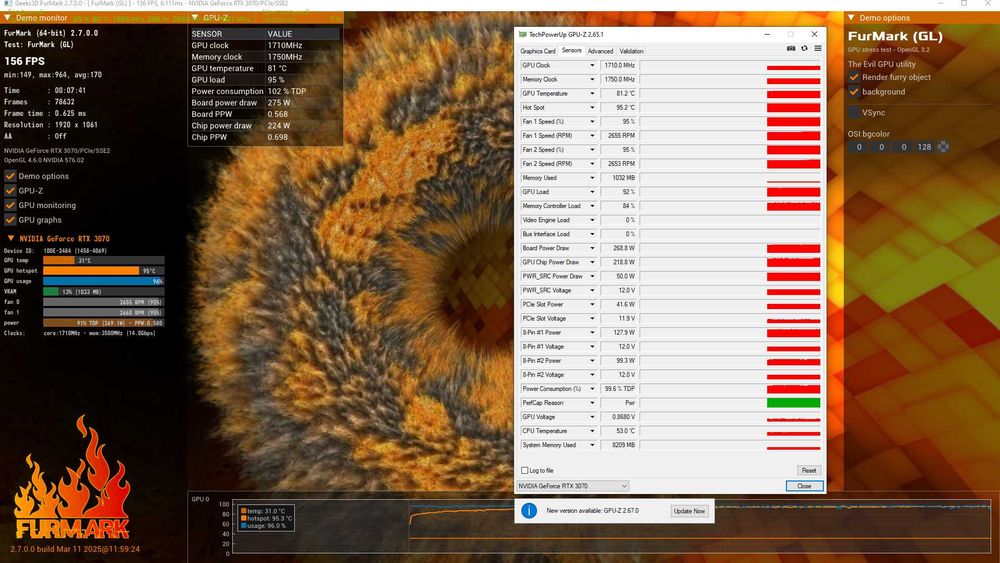1000x563 pixels.
Task: Open the GPU Clock sensor dropdown
Action: pos(592,65)
